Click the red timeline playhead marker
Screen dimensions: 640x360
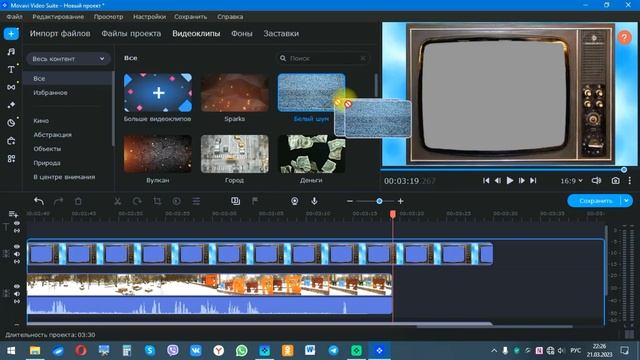(393, 214)
